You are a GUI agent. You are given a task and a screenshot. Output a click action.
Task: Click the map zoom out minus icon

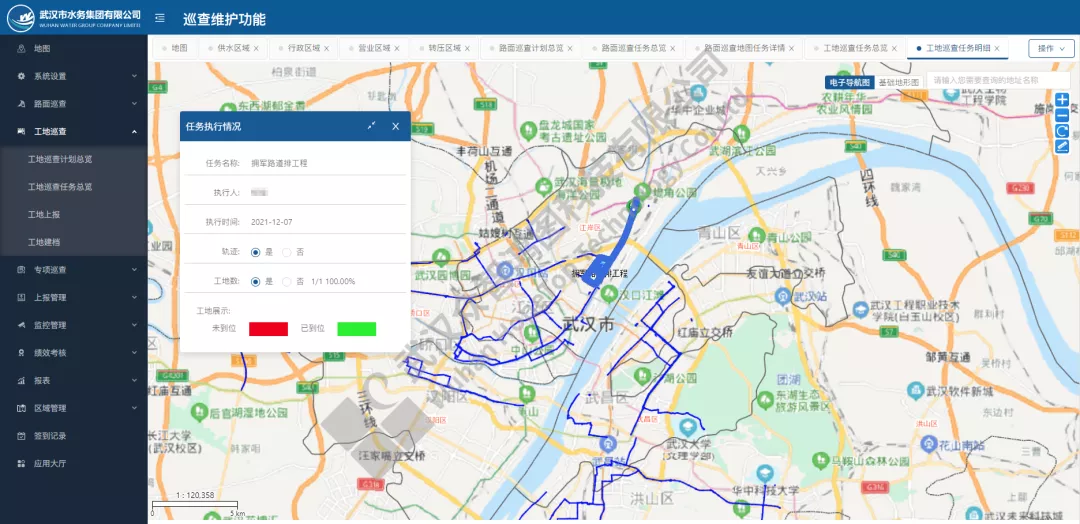coord(1062,115)
